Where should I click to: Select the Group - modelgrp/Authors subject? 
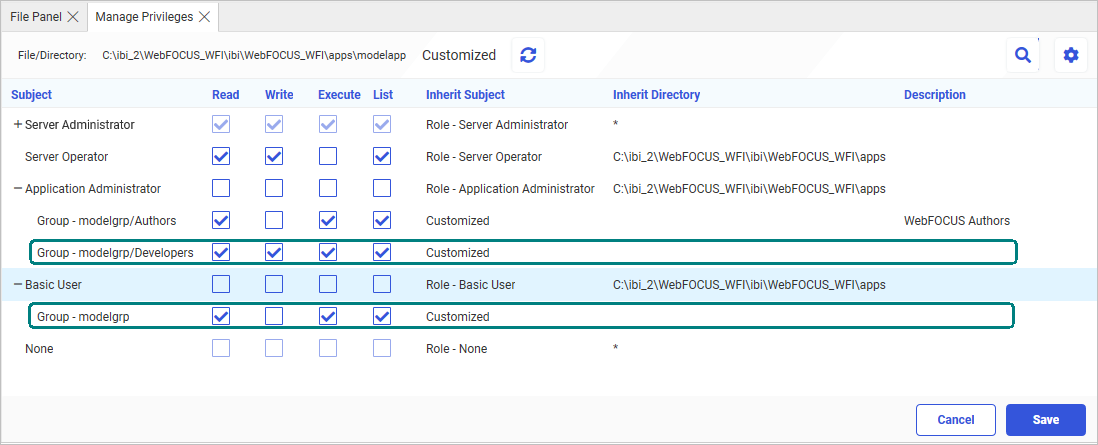106,221
